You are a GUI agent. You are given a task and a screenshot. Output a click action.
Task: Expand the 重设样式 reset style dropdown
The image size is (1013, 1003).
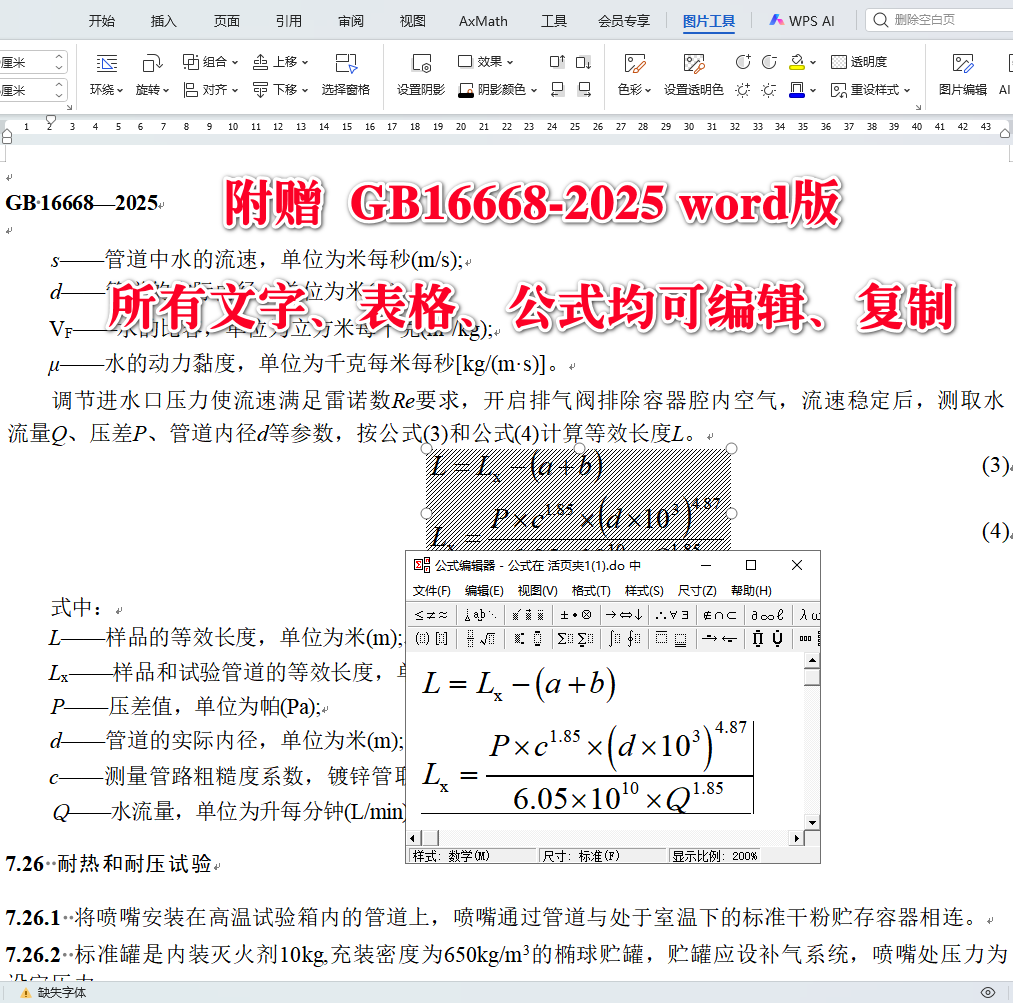[906, 90]
